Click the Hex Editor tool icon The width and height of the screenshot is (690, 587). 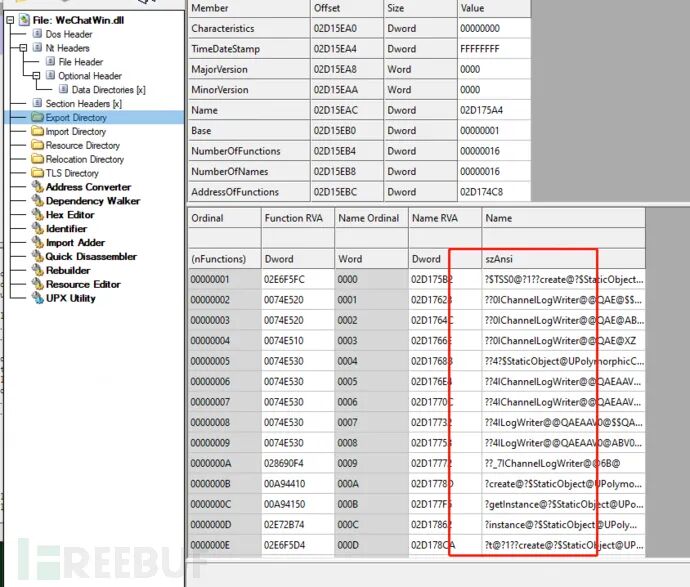tap(38, 215)
